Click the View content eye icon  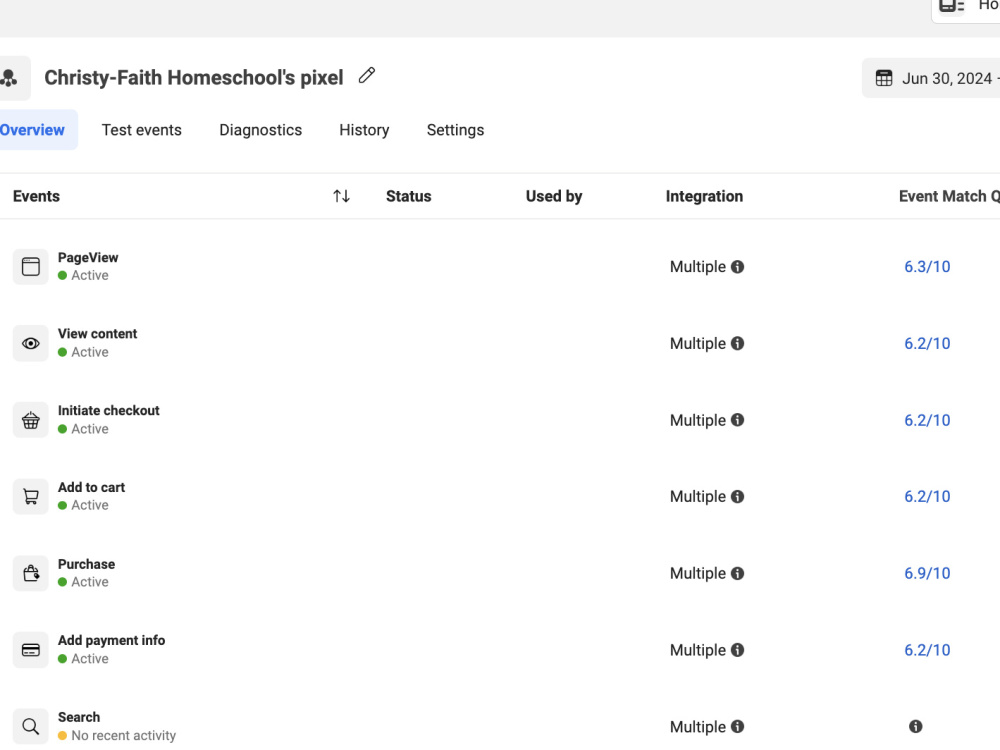point(31,343)
